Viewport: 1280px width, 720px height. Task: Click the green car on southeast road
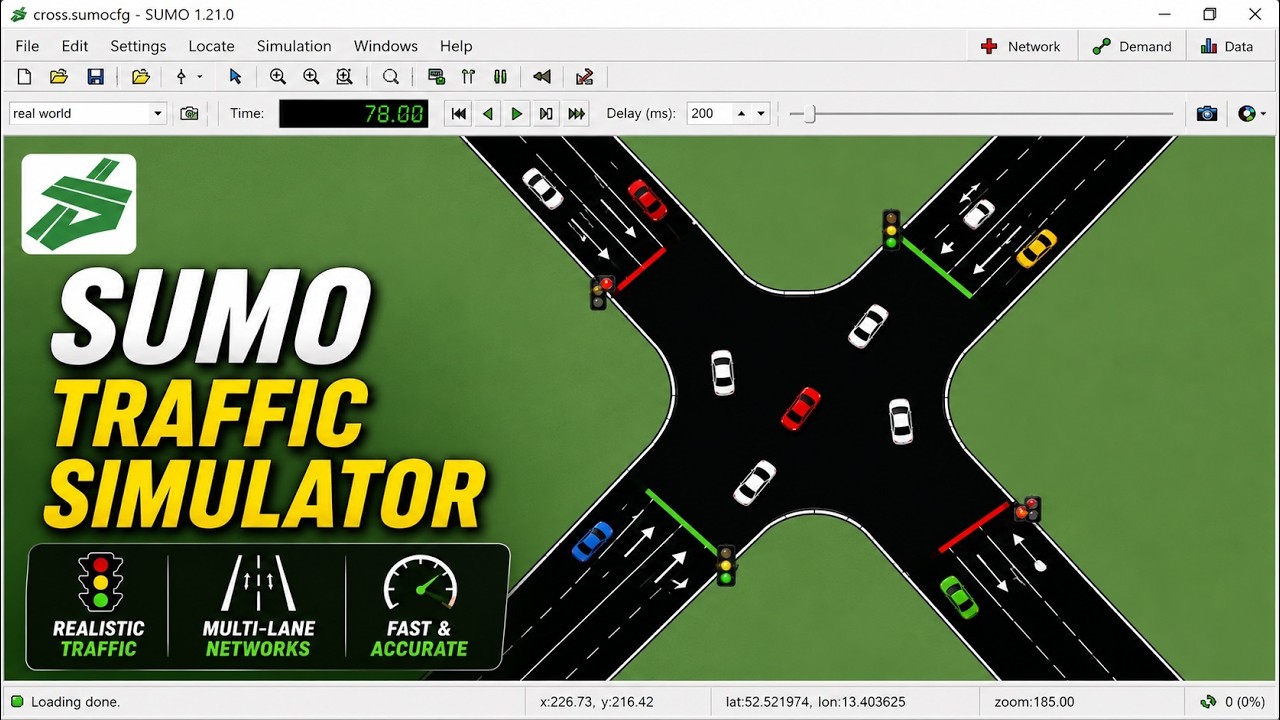click(959, 597)
